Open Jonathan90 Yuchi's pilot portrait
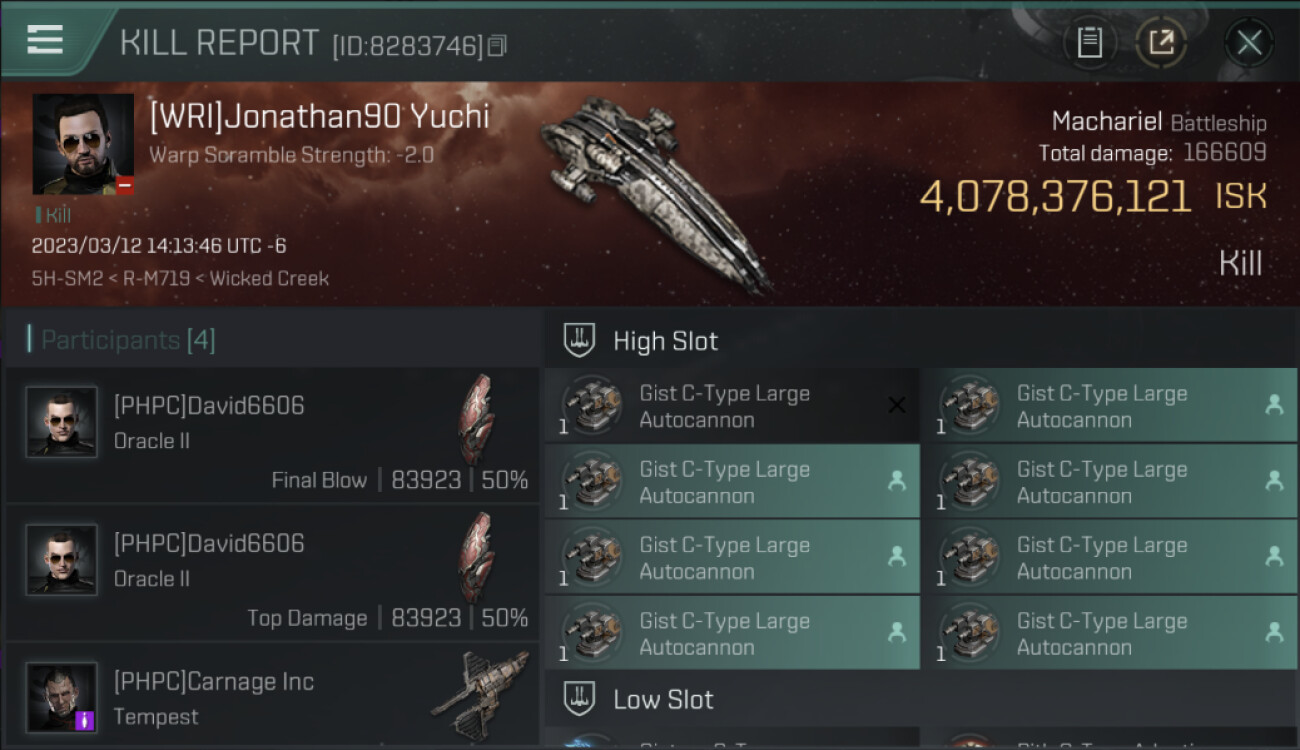1300x750 pixels. point(83,144)
